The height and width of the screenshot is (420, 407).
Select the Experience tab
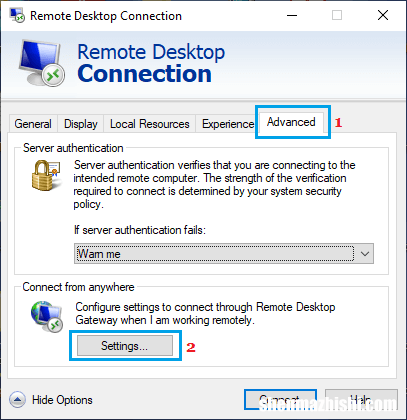click(x=228, y=124)
